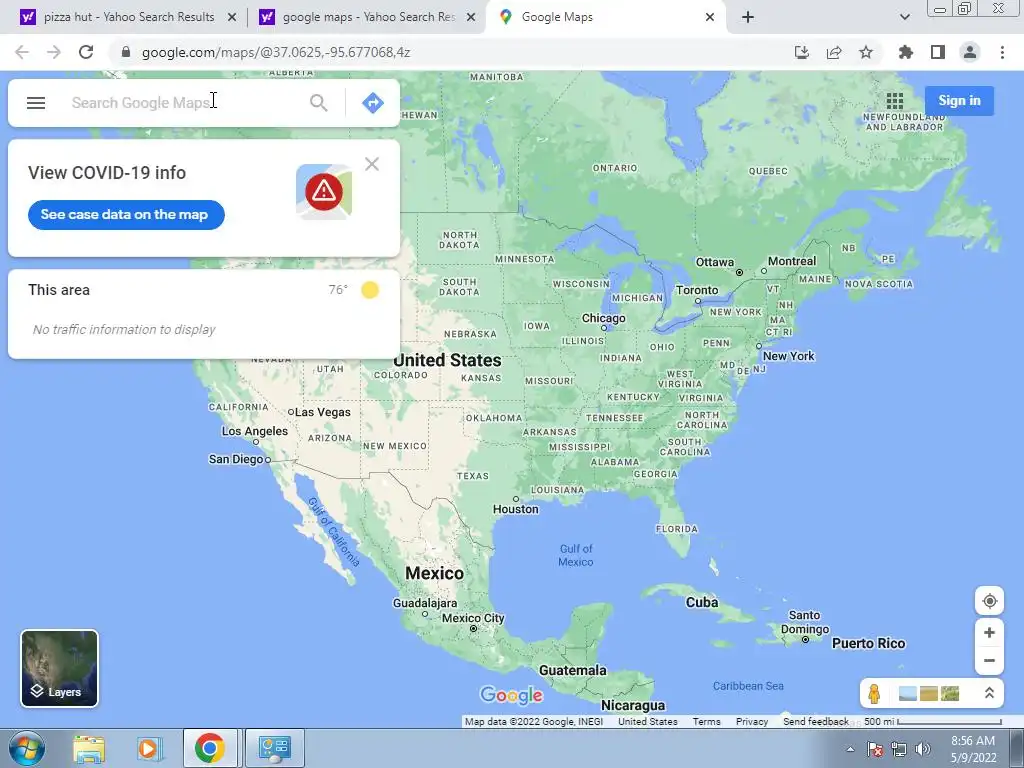
Task: Close the google maps Yahoo tab
Action: pyautogui.click(x=471, y=17)
